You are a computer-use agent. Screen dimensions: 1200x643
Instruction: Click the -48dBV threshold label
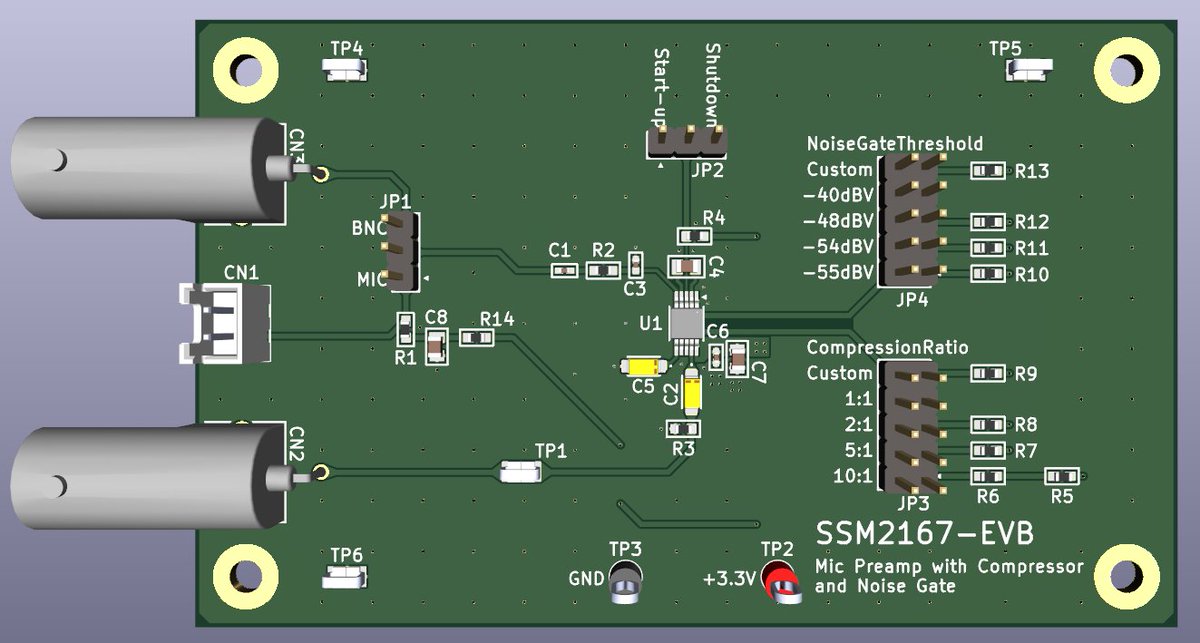(838, 220)
